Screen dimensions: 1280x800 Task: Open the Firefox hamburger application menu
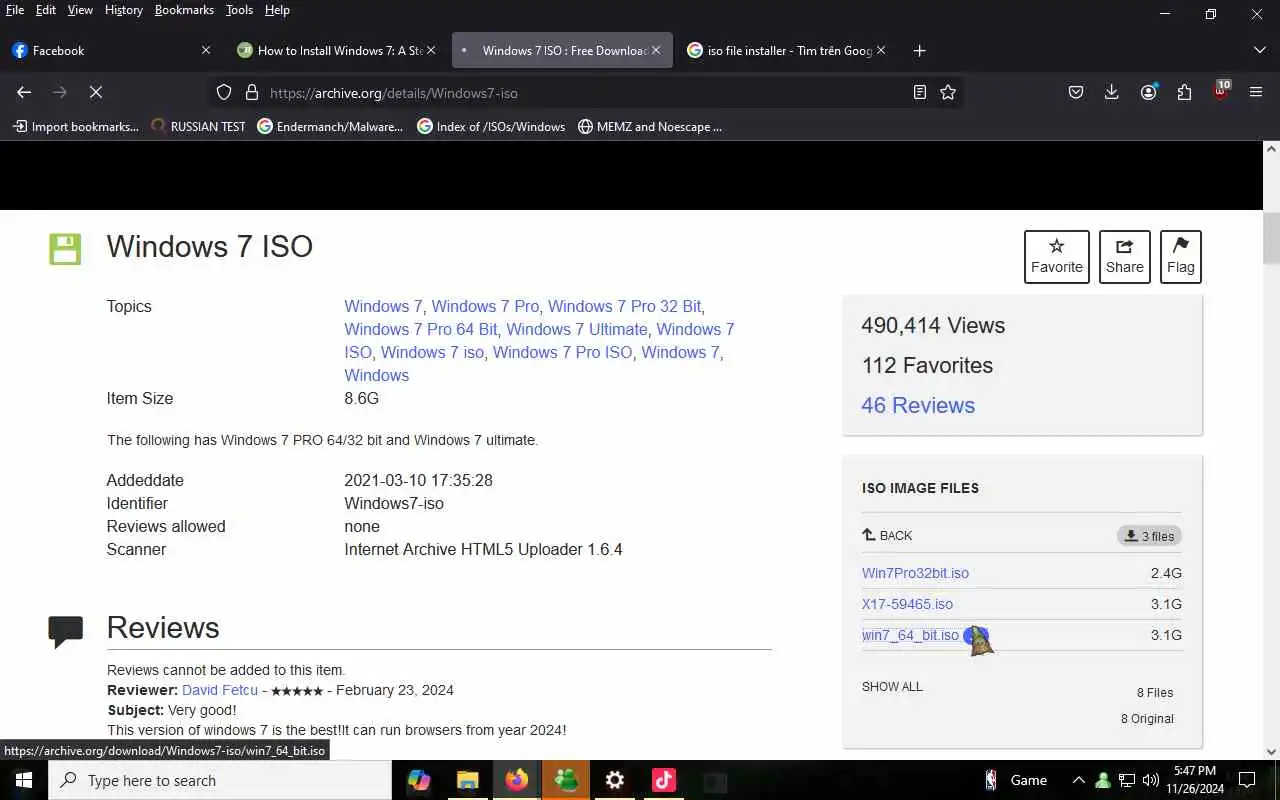1256,92
